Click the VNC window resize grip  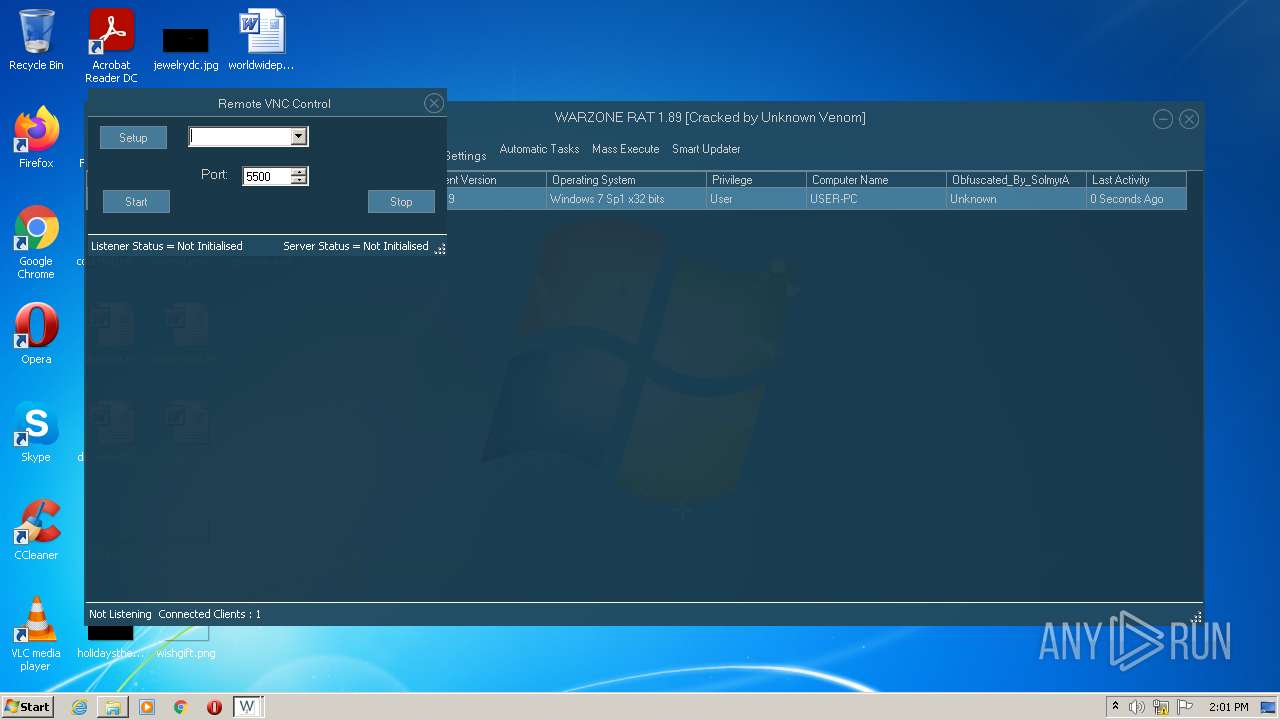tap(440, 249)
